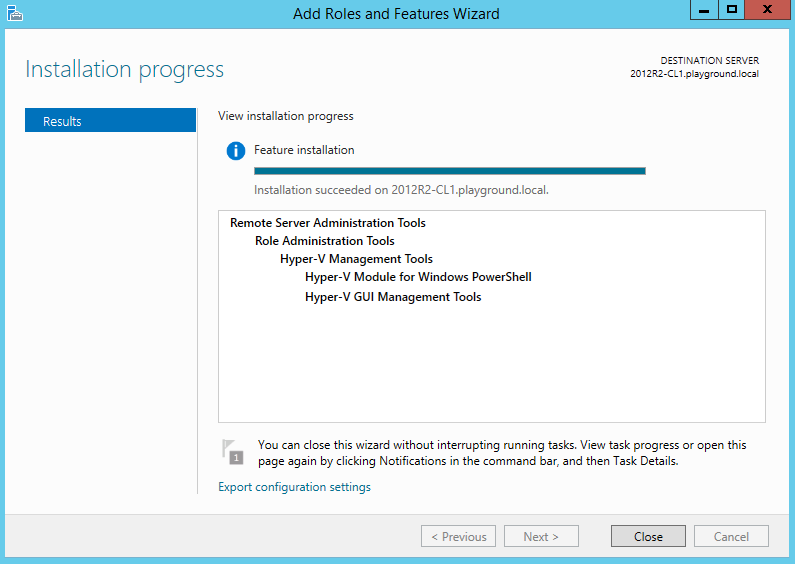The image size is (795, 564).
Task: Click the Feature installation info icon
Action: pyautogui.click(x=236, y=151)
